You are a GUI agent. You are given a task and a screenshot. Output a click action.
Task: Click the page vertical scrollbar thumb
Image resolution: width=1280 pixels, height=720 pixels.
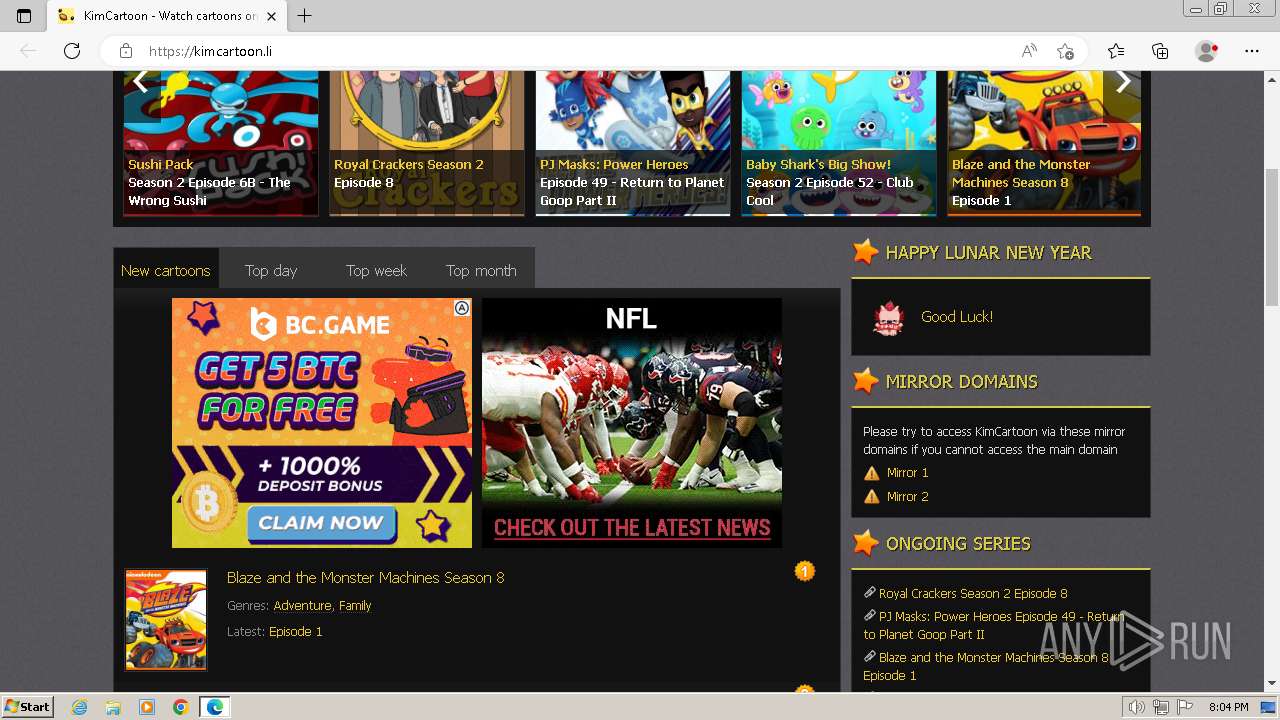(x=1271, y=237)
